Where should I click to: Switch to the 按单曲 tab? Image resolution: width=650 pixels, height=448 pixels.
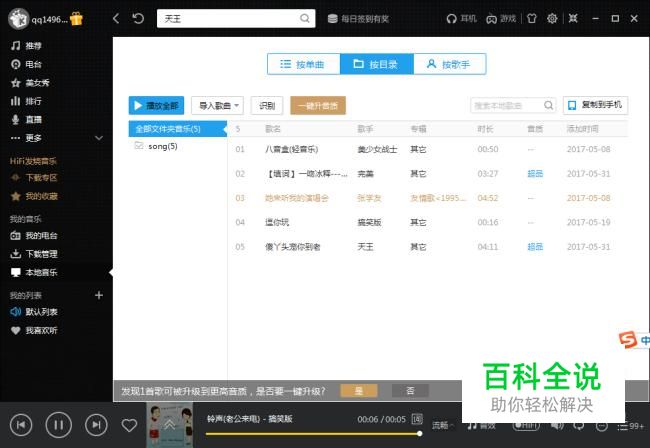click(x=303, y=64)
